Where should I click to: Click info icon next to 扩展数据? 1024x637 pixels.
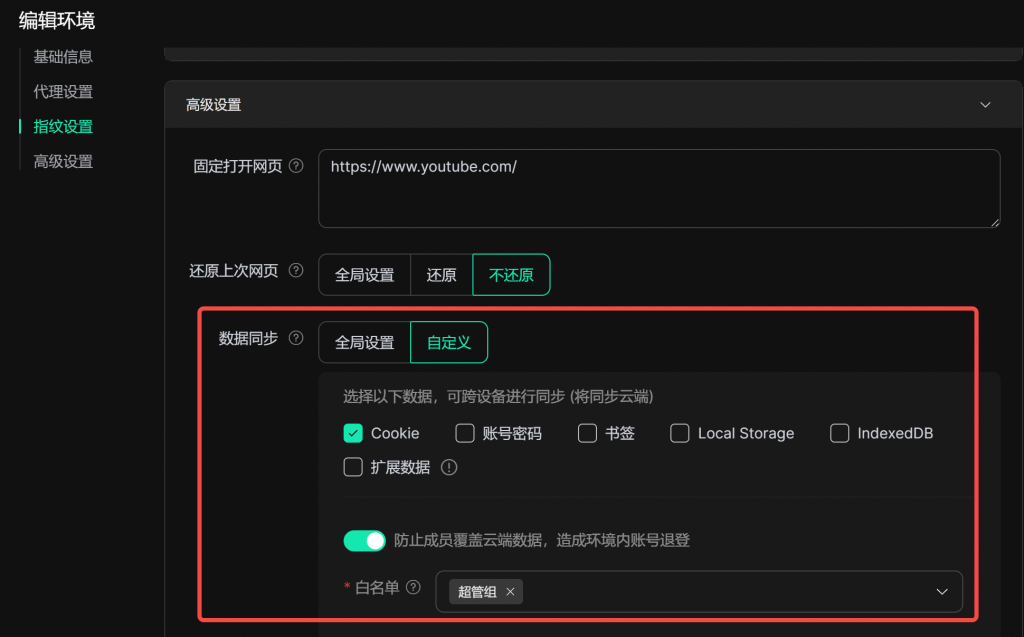point(449,467)
